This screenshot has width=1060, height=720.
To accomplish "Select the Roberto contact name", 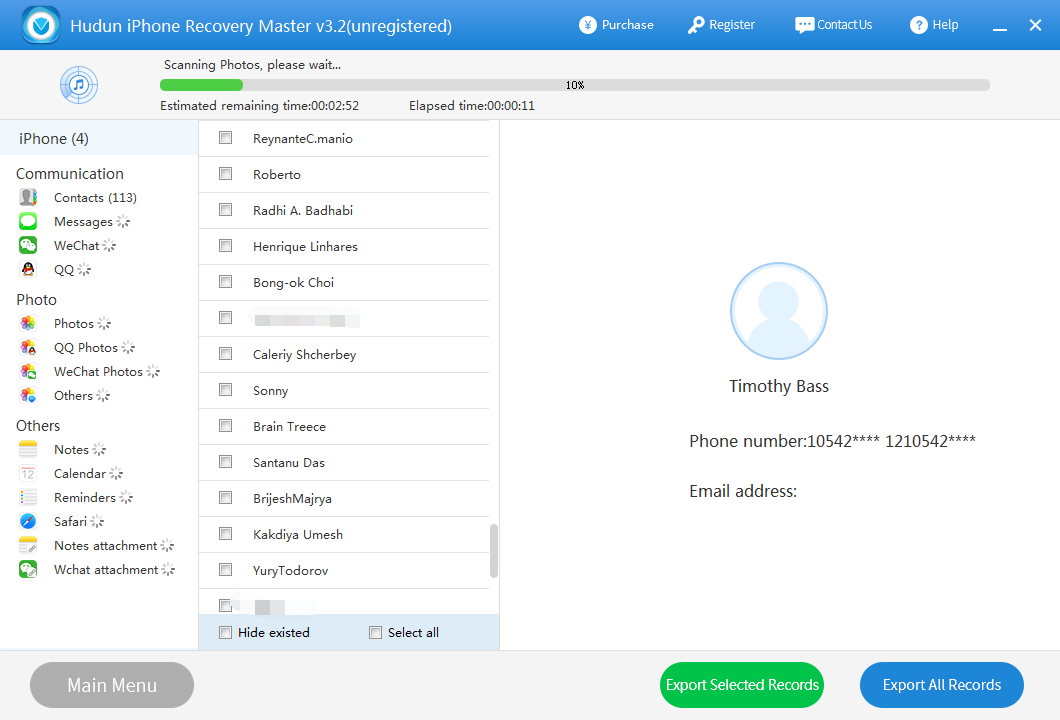I will [x=276, y=174].
